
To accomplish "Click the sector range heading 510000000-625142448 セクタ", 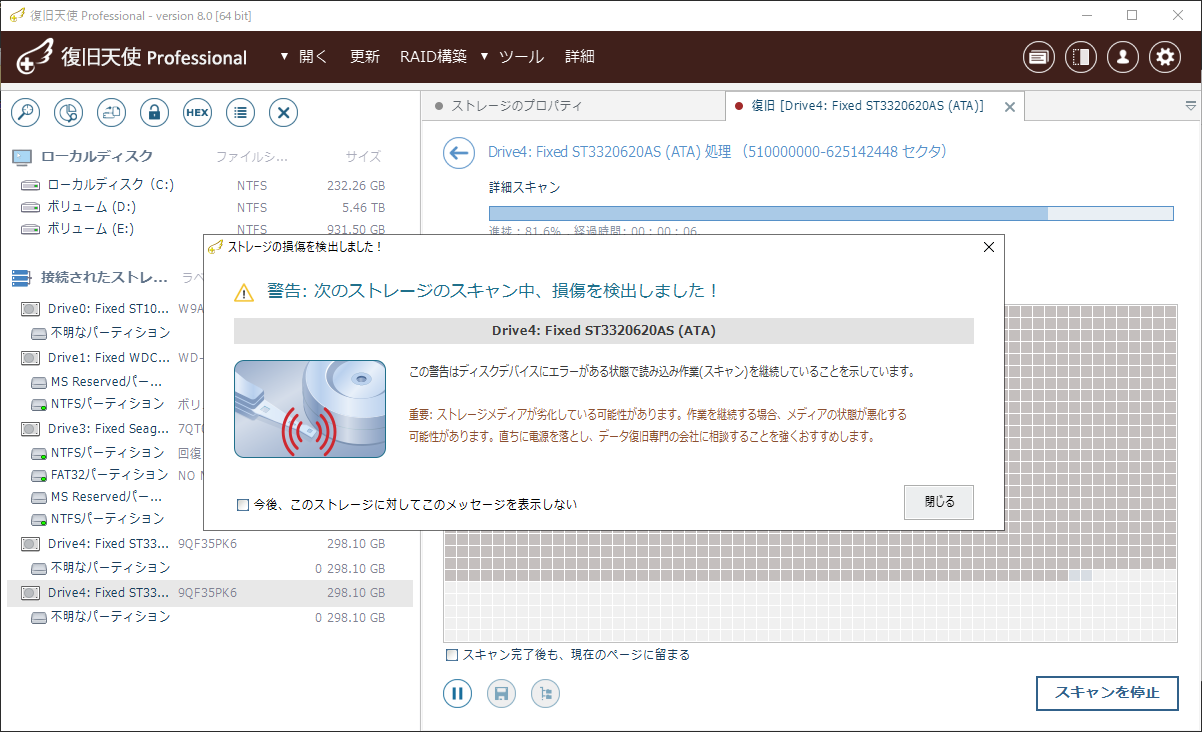I will point(846,152).
